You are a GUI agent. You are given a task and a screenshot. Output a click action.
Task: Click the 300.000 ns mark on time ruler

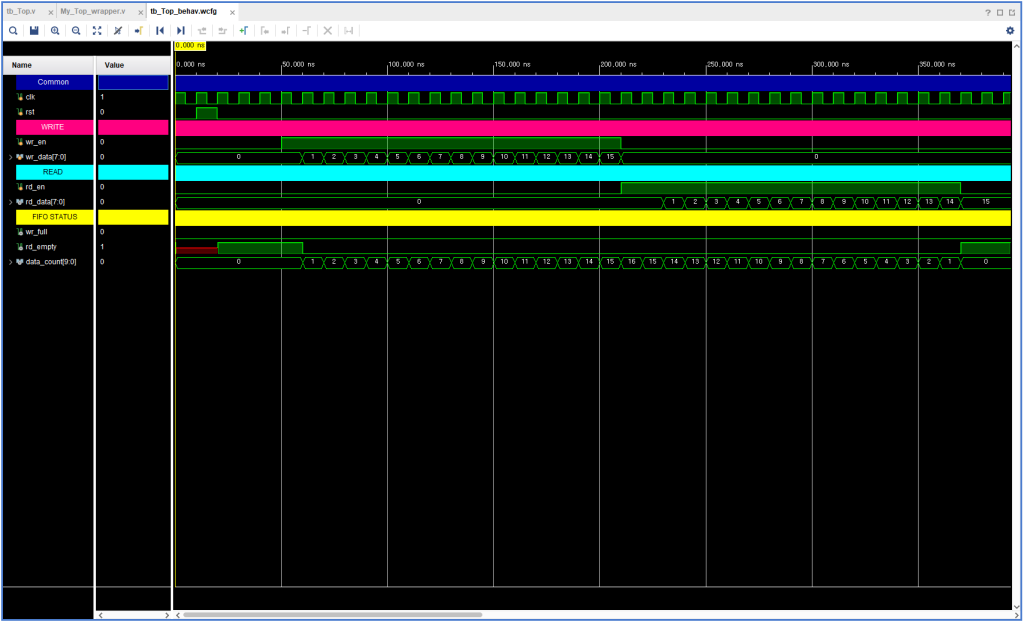click(831, 65)
